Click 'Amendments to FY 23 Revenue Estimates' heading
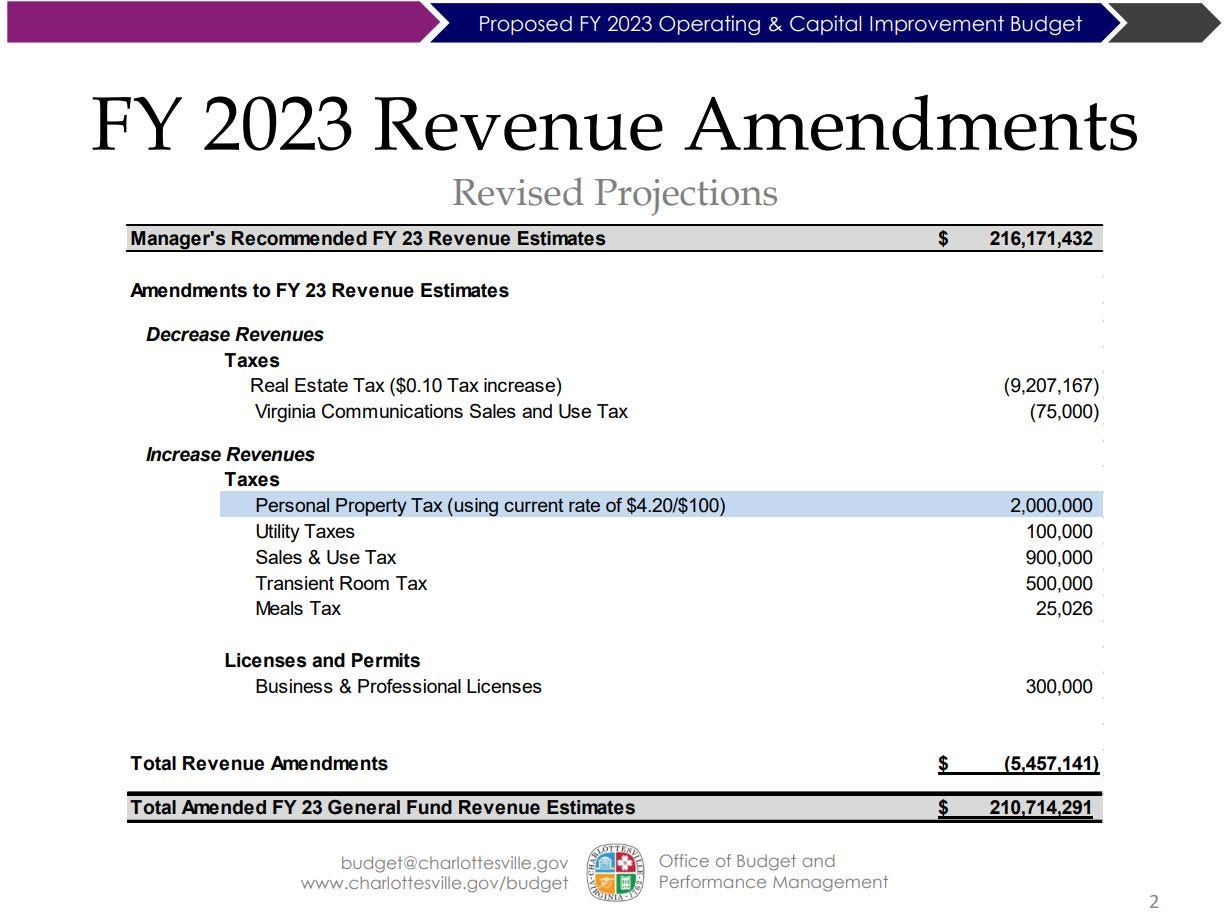This screenshot has height=917, width=1229. click(x=320, y=291)
